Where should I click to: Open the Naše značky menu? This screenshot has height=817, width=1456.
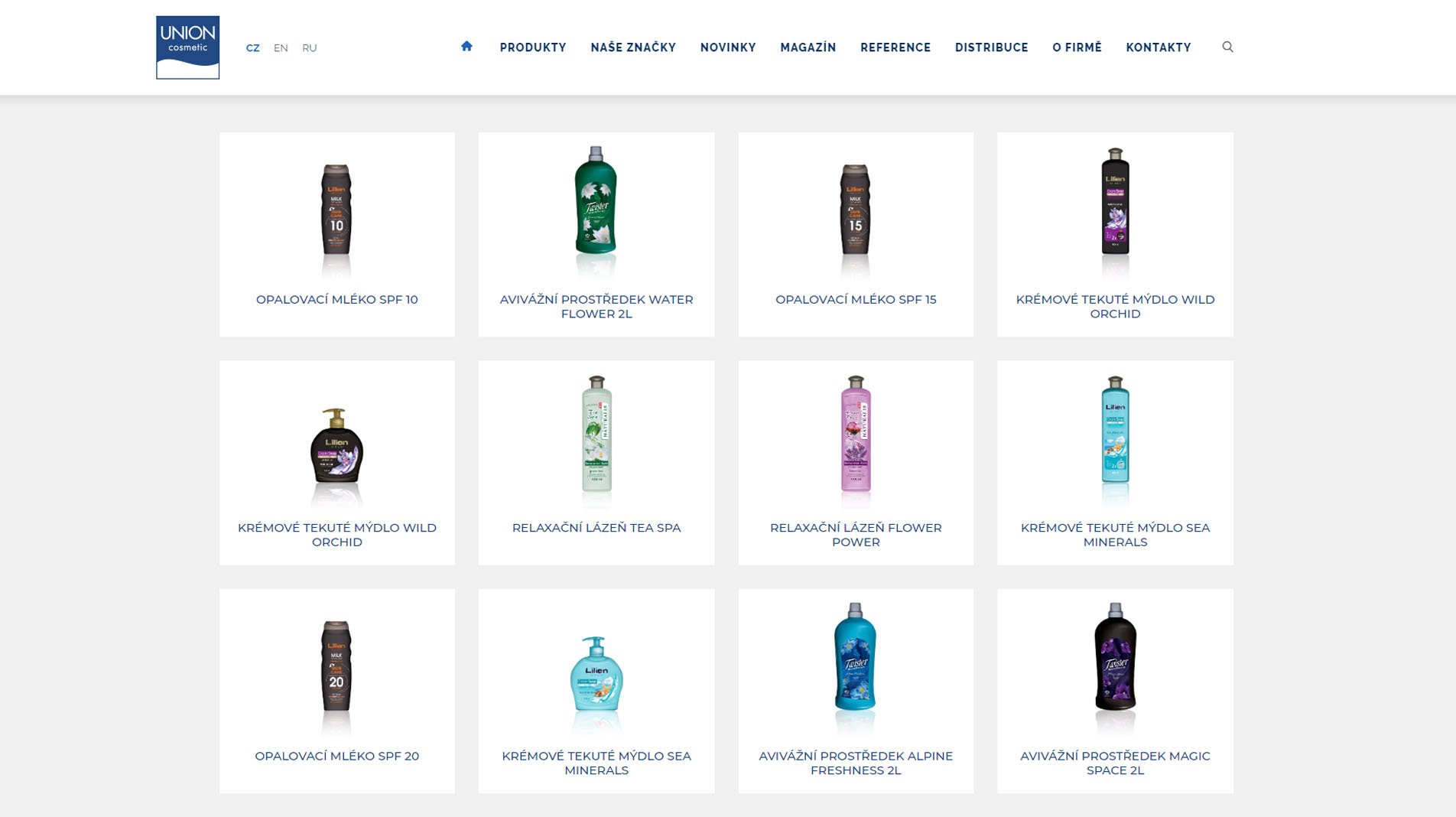point(633,47)
